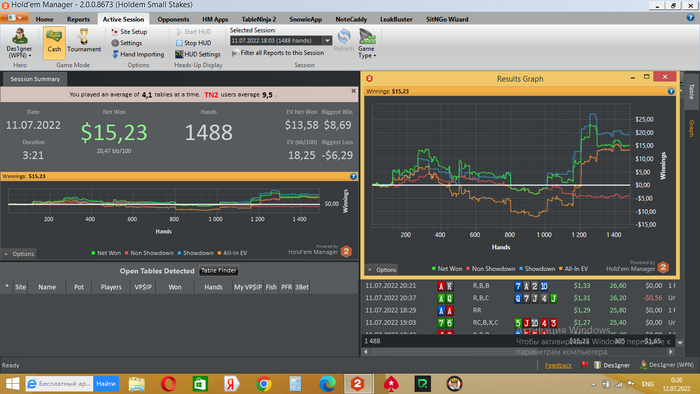
Task: Open the LeakBuster tab
Action: coord(396,19)
